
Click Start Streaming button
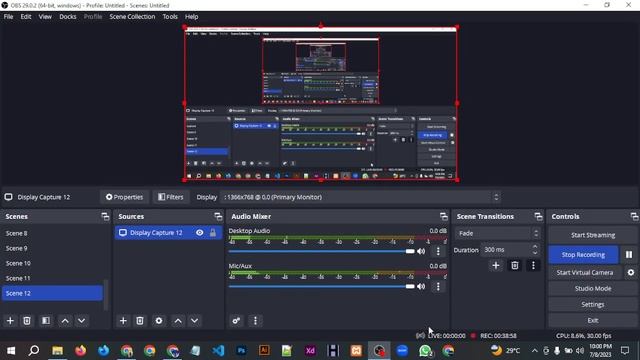pos(593,235)
